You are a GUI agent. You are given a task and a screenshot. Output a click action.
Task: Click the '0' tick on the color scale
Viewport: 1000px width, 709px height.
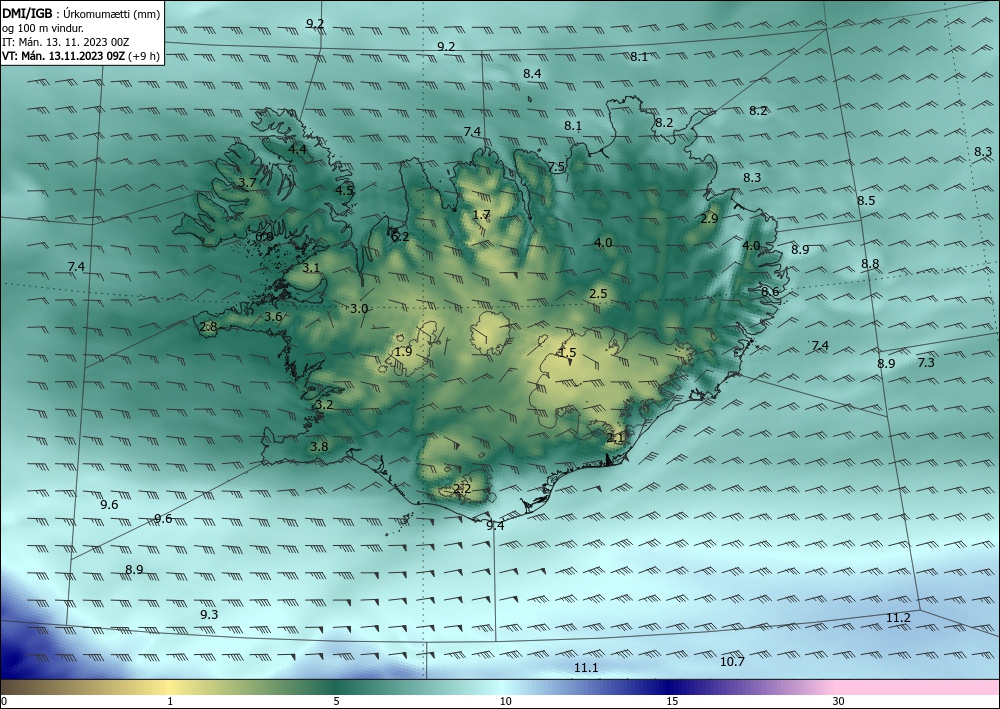pyautogui.click(x=4, y=701)
